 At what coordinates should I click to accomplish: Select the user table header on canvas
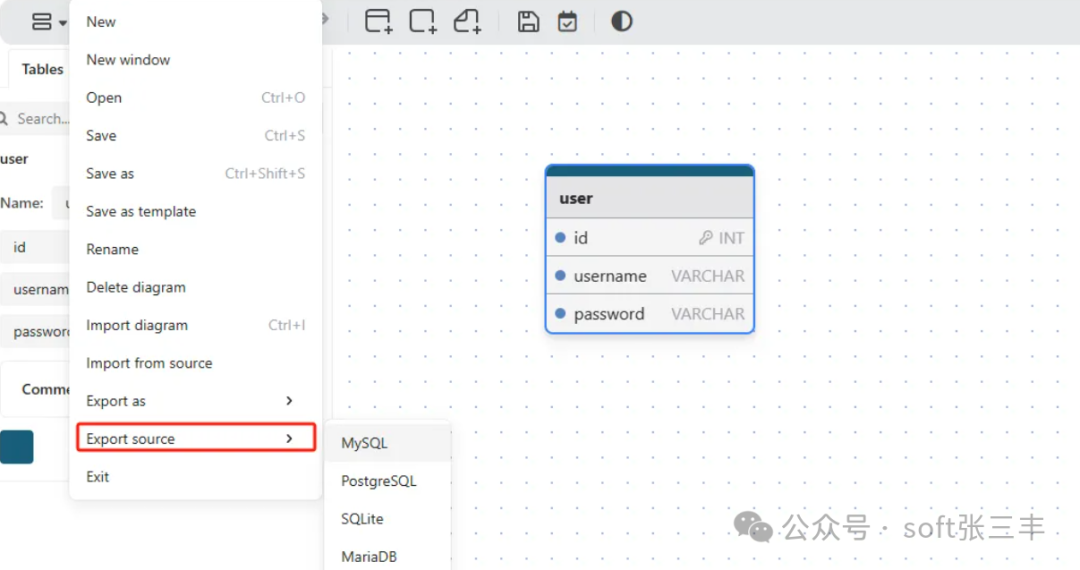click(650, 198)
